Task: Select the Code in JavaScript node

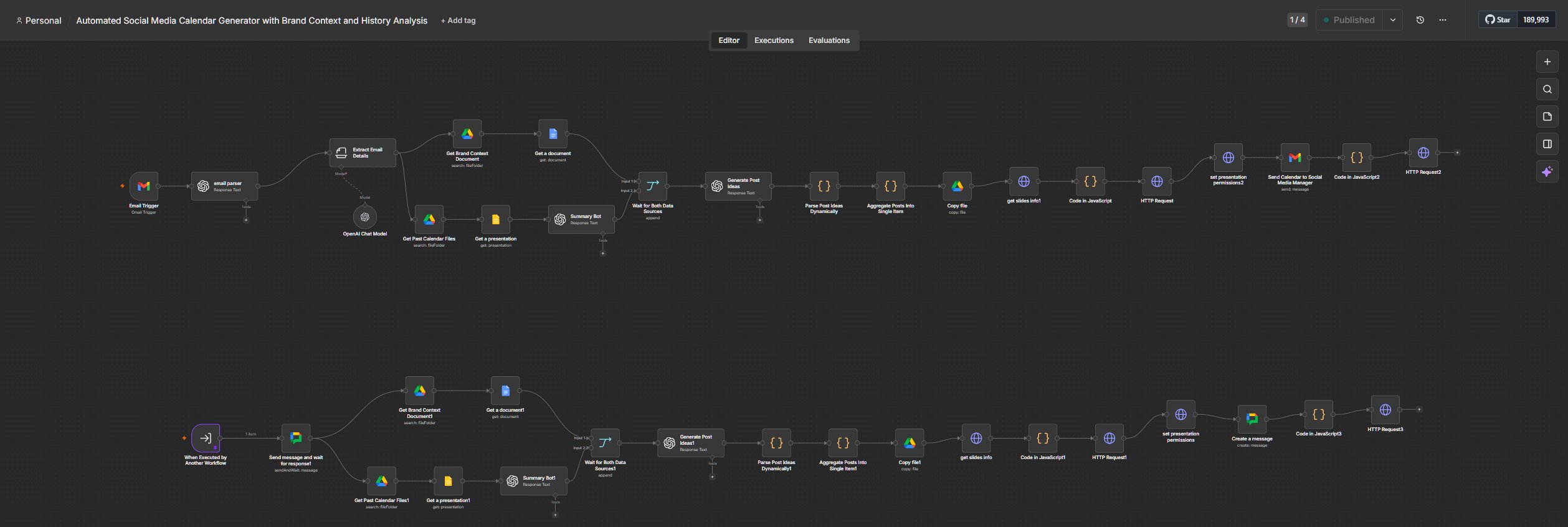Action: pyautogui.click(x=1090, y=181)
